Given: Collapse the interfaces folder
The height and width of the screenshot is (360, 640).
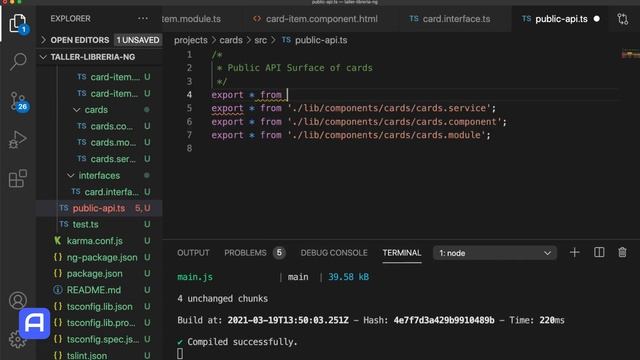Looking at the screenshot, I should pyautogui.click(x=99, y=176).
